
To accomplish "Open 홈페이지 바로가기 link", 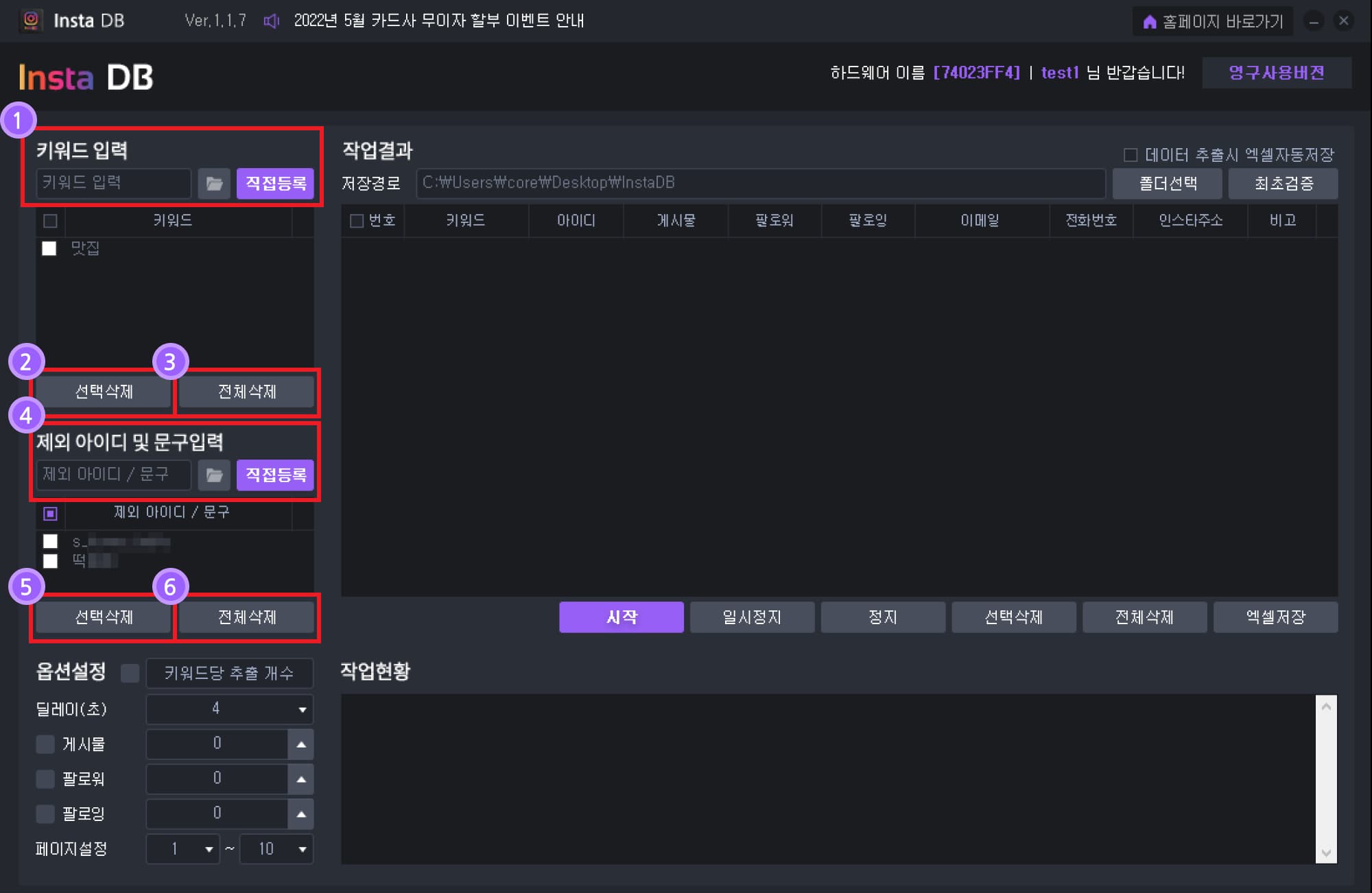I will tap(1213, 22).
